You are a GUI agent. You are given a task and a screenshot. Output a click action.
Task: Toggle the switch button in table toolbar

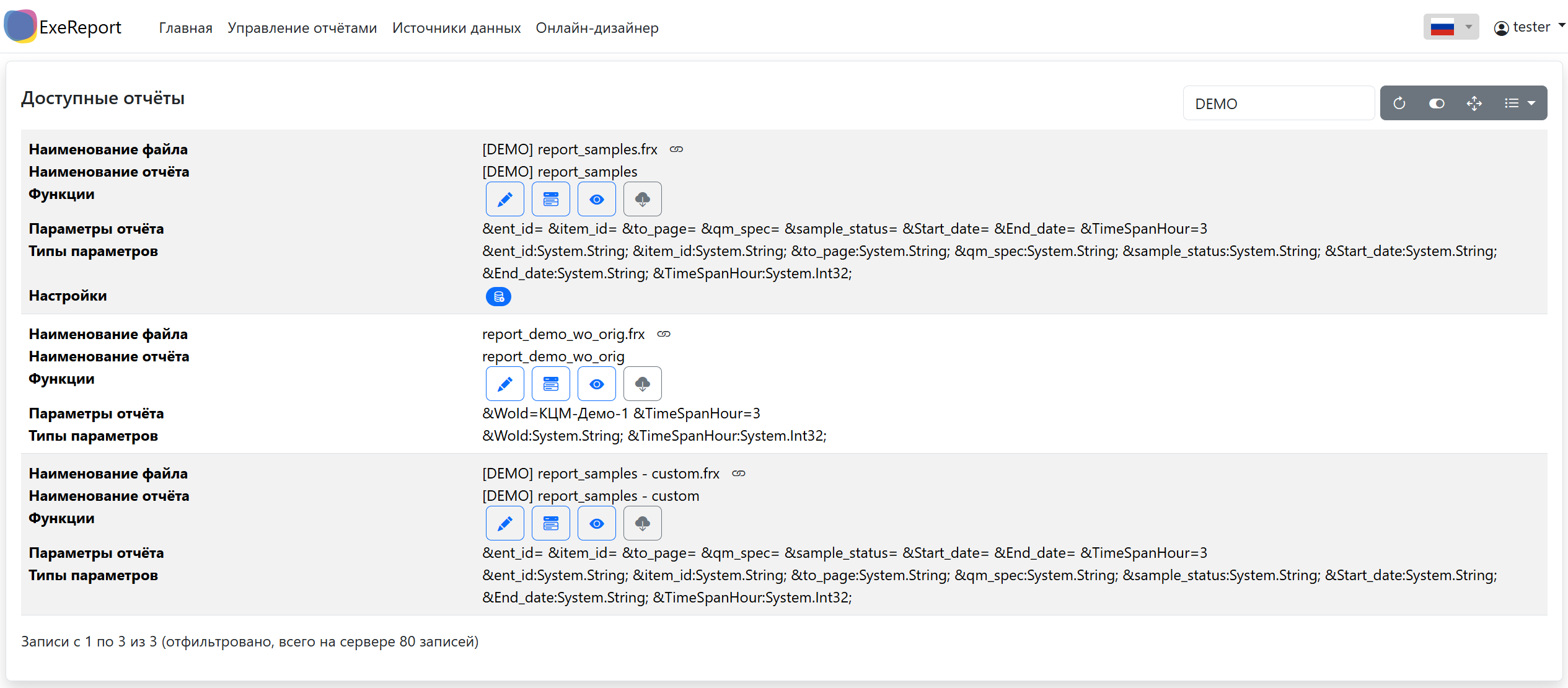(1436, 103)
